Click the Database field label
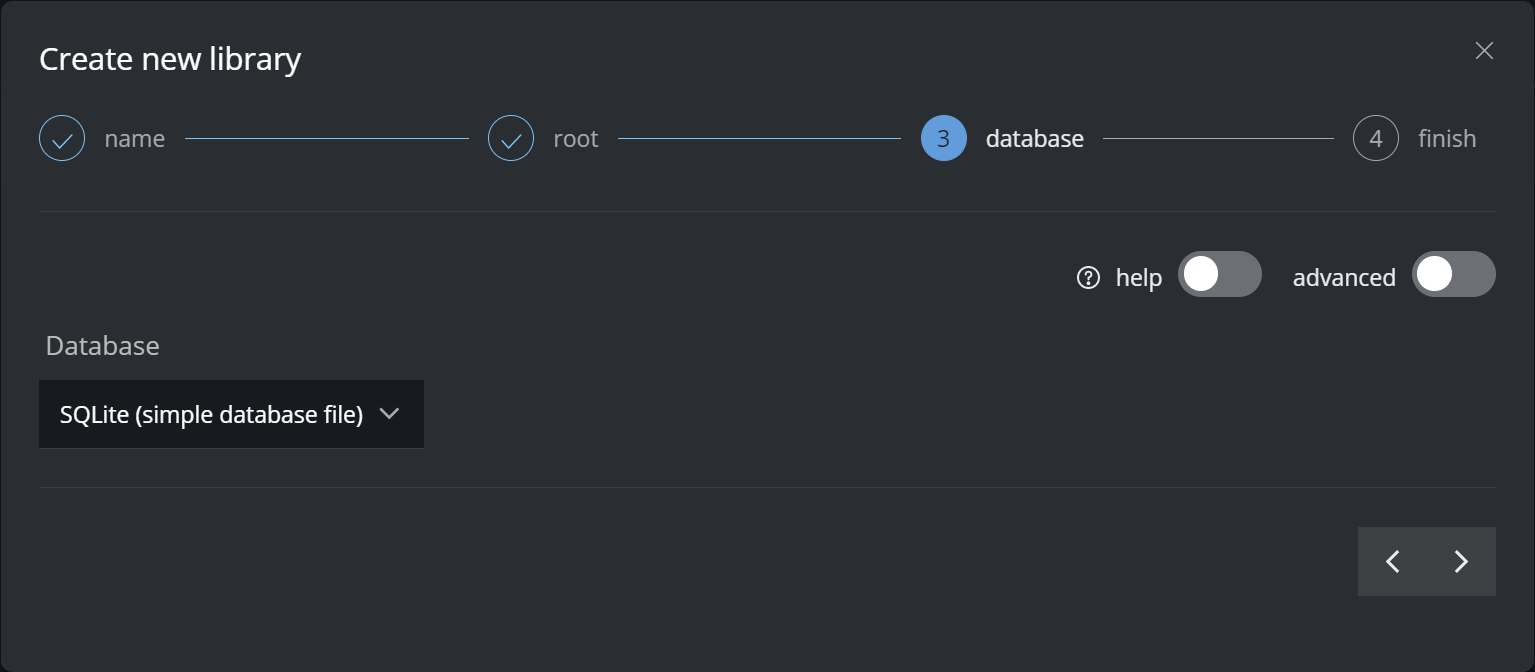 pos(102,346)
